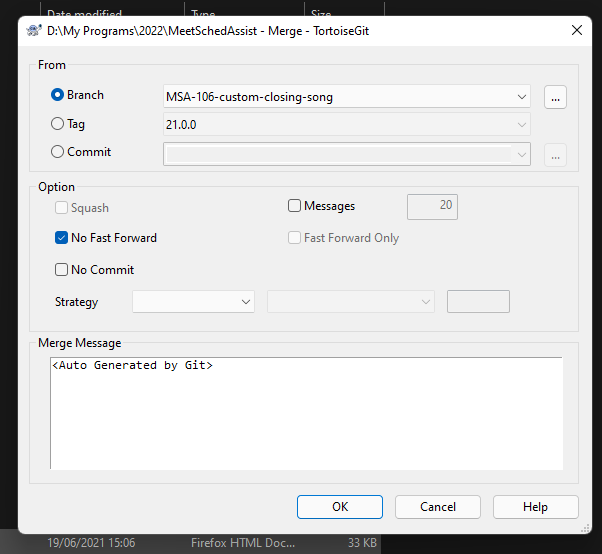Select the Tag radio button
The image size is (602, 554).
click(57, 124)
